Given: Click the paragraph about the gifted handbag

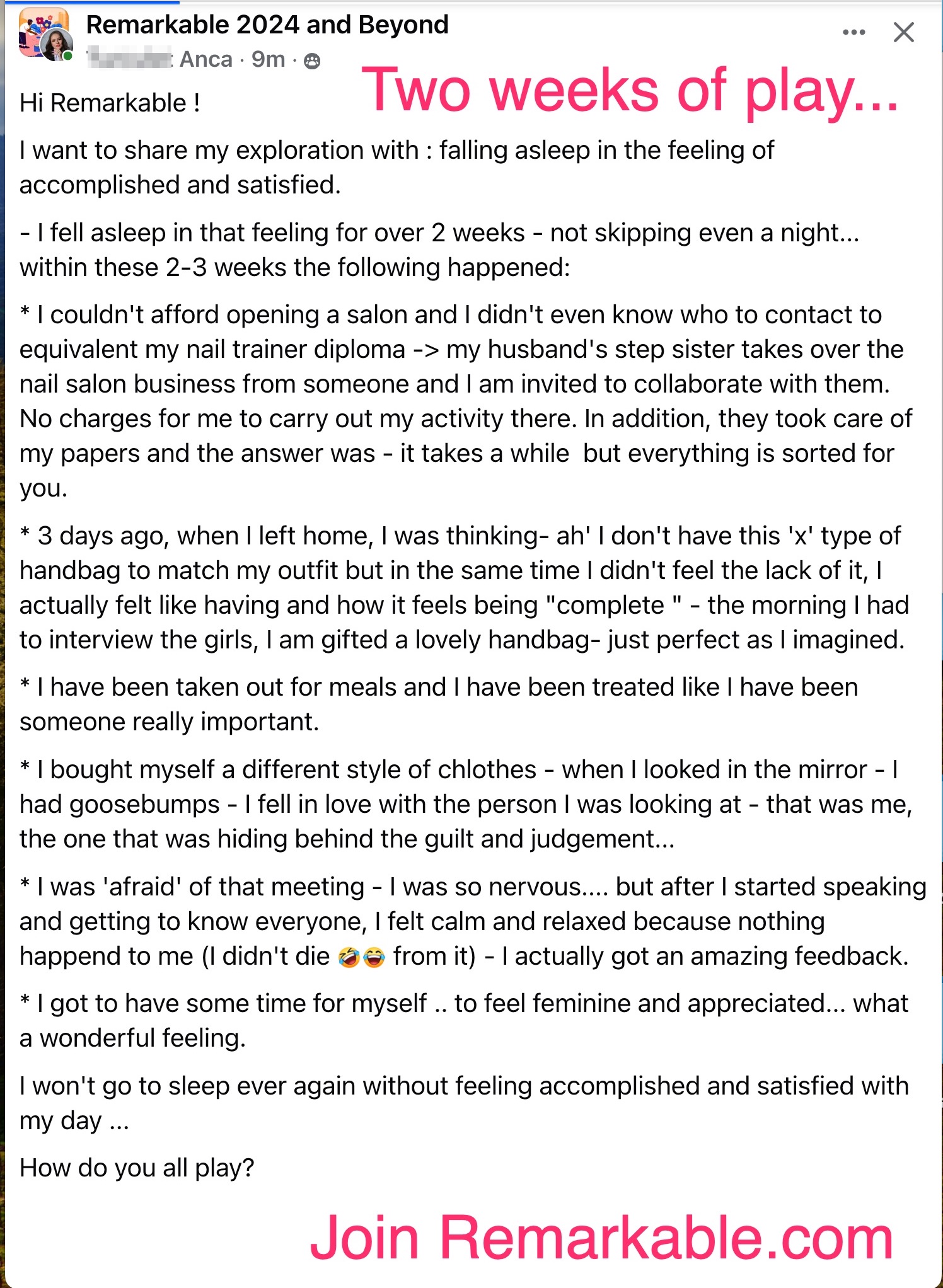Looking at the screenshot, I should coord(465,588).
